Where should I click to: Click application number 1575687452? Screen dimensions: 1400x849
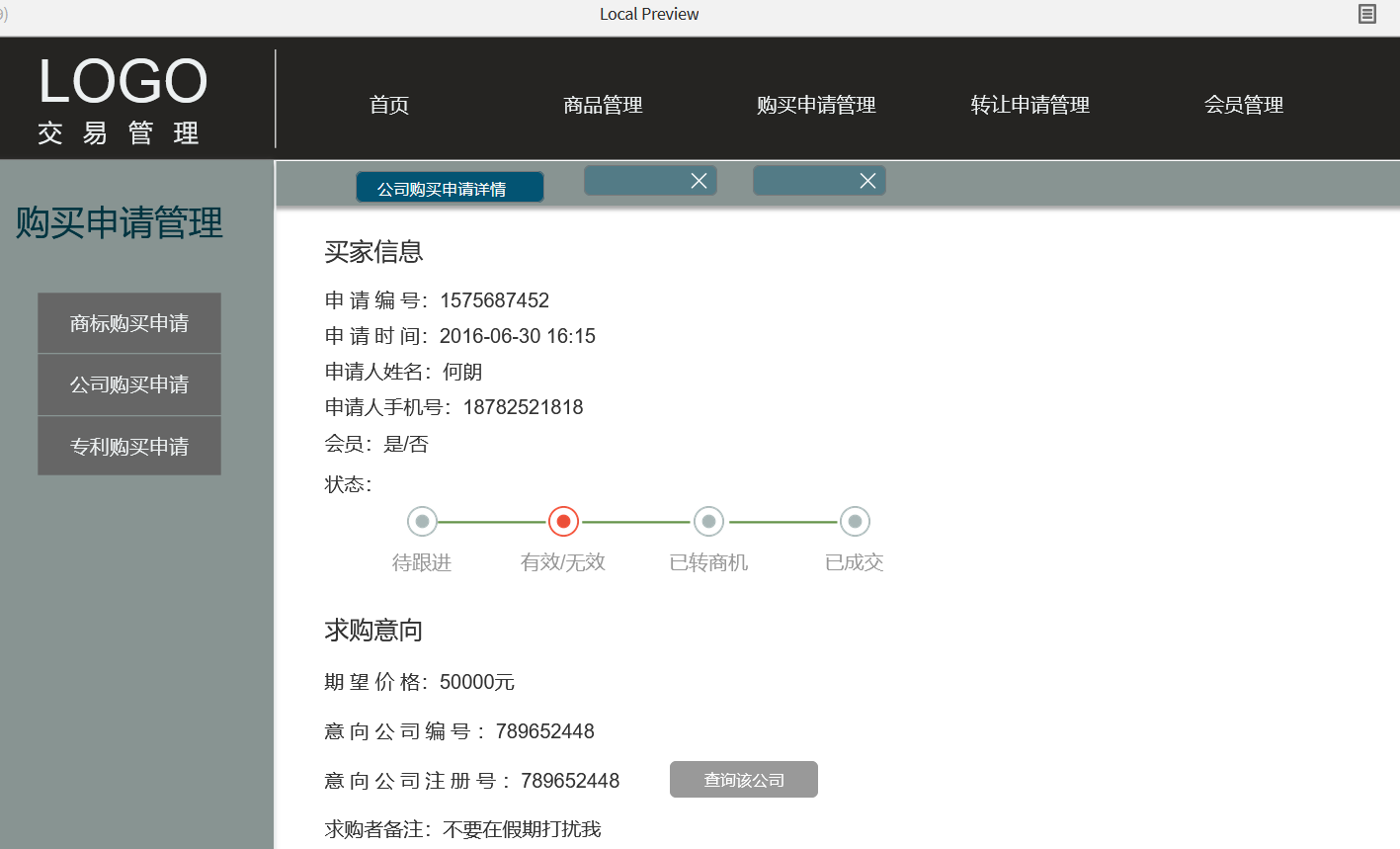[x=494, y=300]
